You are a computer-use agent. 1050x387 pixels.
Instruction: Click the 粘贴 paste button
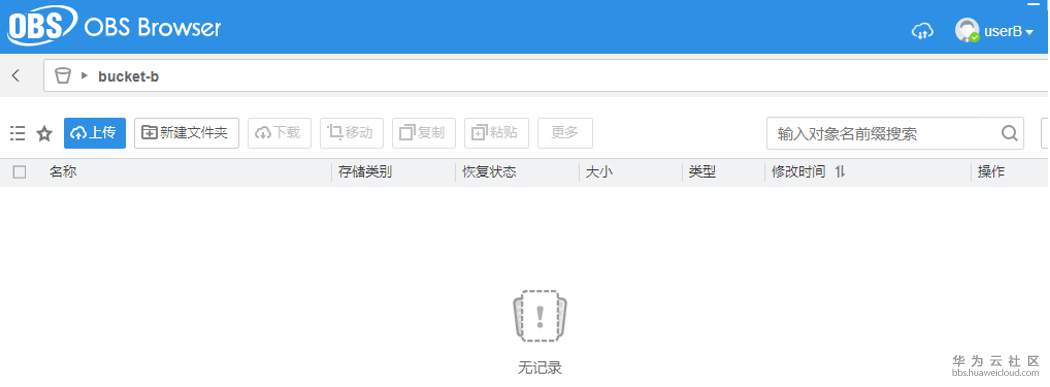click(x=496, y=133)
